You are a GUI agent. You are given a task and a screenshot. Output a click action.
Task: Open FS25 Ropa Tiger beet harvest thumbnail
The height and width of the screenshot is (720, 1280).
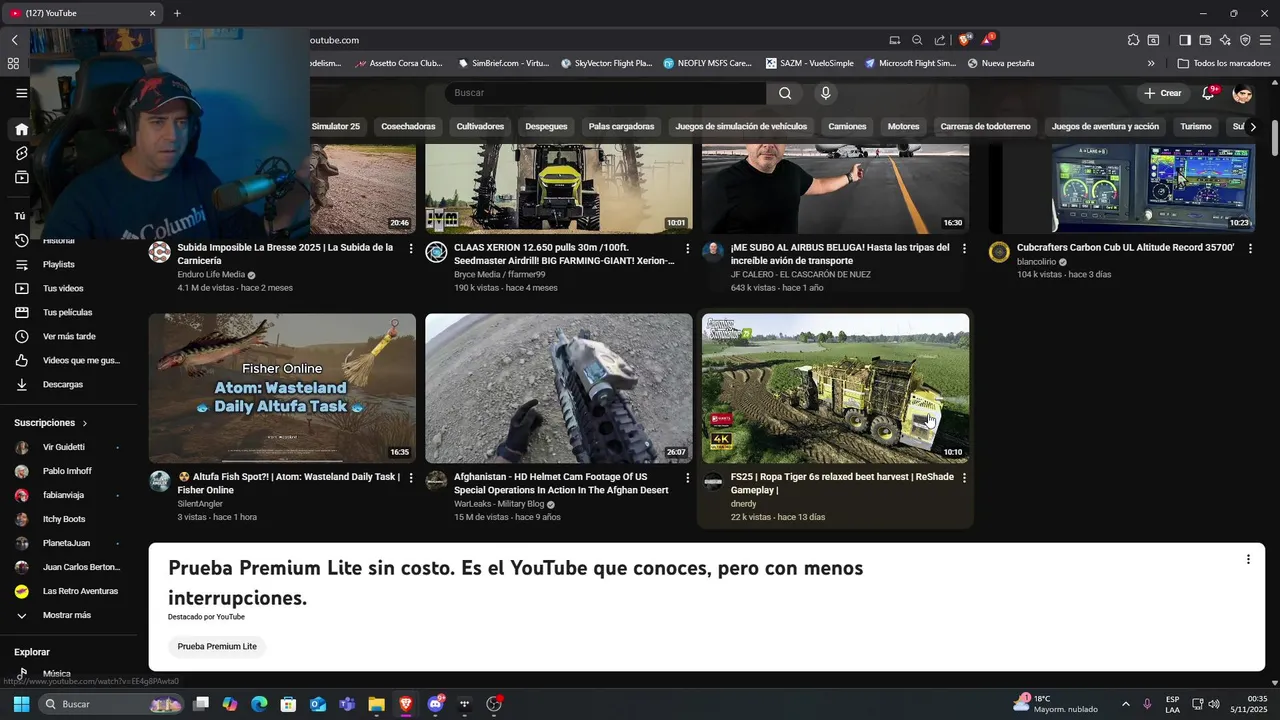click(835, 388)
